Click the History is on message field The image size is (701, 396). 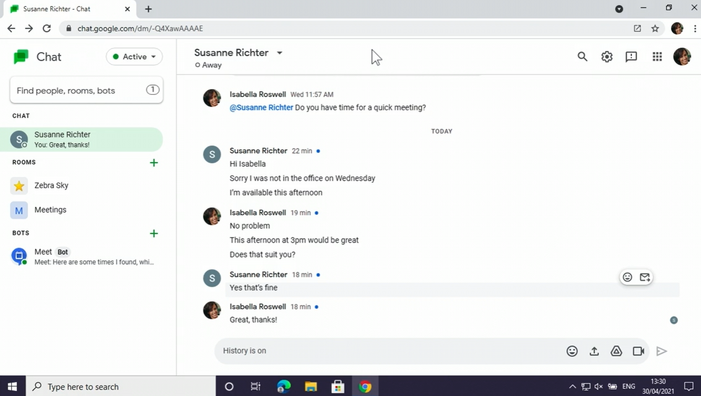click(389, 351)
